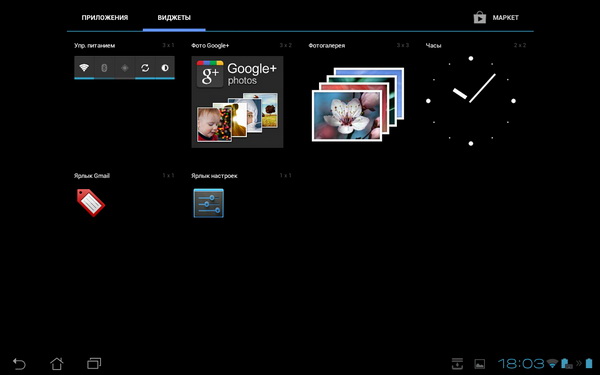The height and width of the screenshot is (375, 600).
Task: Select the analog clock widget
Action: click(x=471, y=101)
